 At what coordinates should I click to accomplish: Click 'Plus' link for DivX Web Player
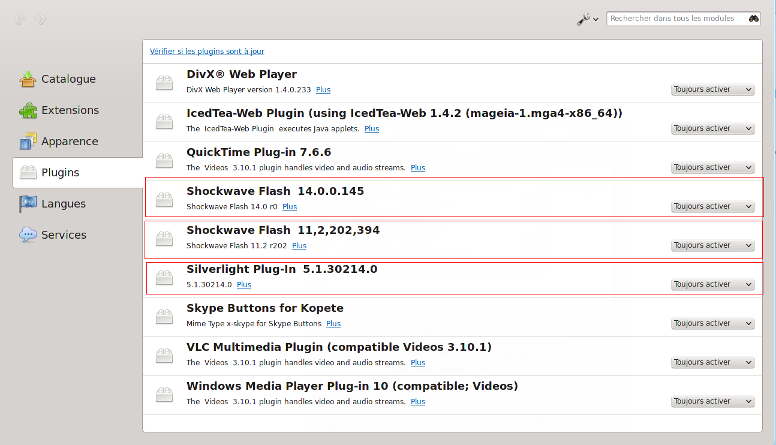pyautogui.click(x=323, y=90)
